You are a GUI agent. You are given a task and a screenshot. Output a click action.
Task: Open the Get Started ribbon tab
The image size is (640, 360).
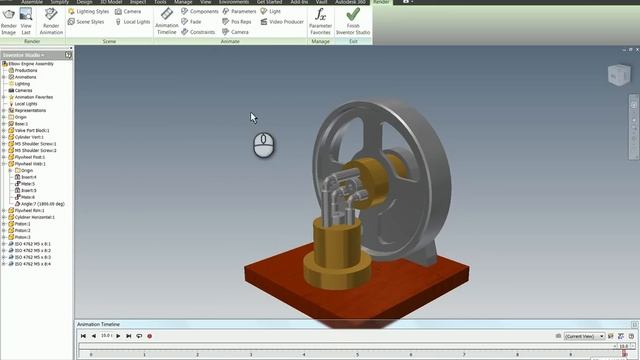(269, 2)
